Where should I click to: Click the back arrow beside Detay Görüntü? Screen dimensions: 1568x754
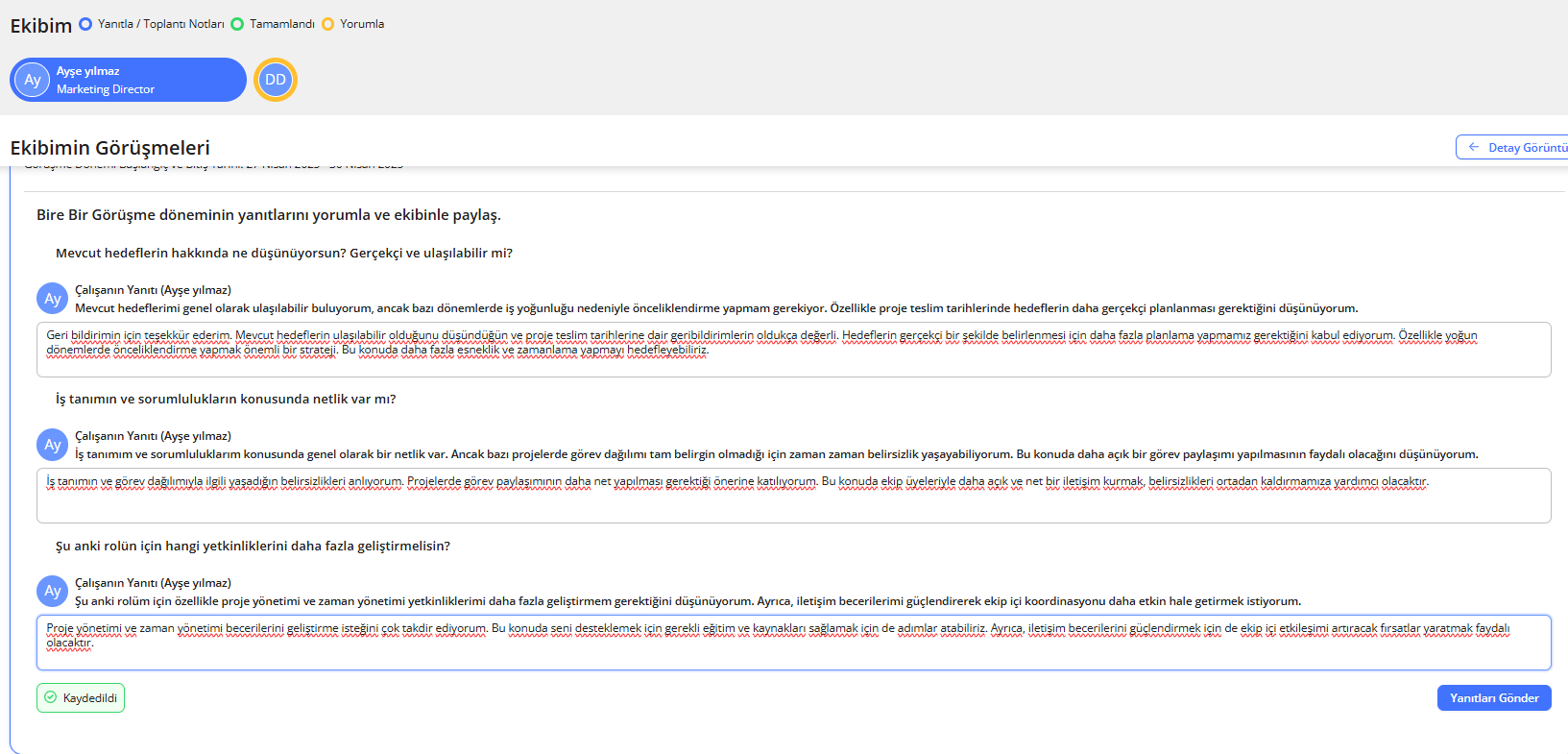(x=1474, y=147)
